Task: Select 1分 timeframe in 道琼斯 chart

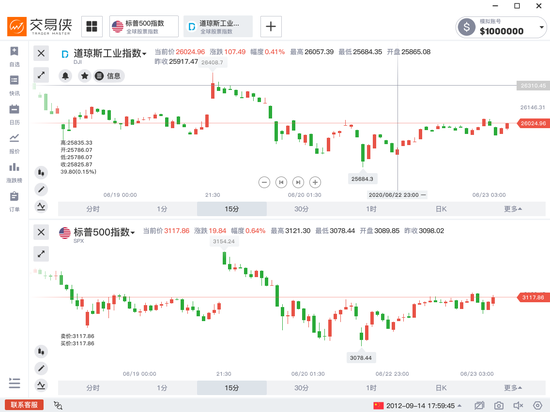Action: point(162,209)
